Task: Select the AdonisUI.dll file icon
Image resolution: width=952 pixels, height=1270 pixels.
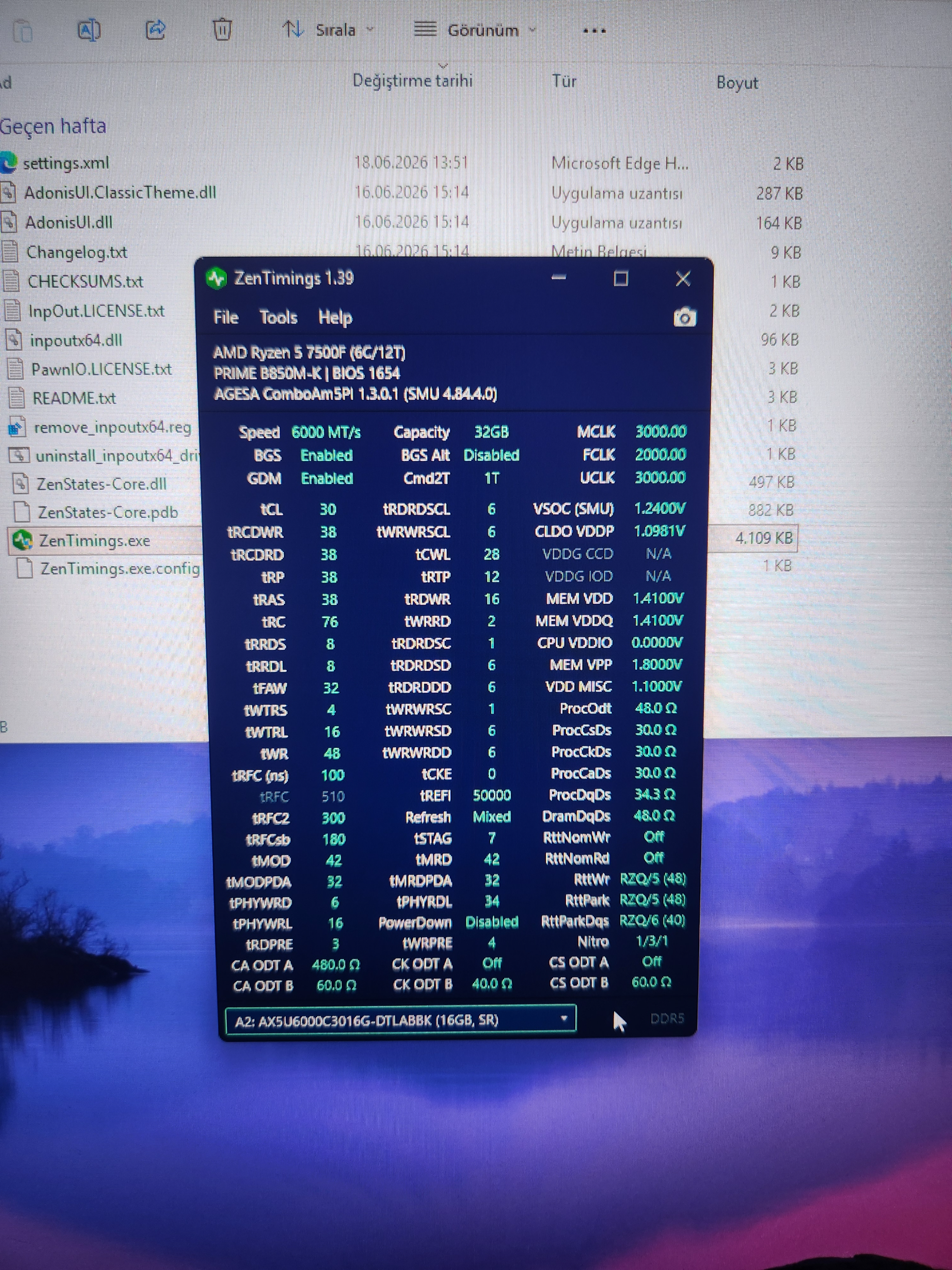Action: click(9, 222)
